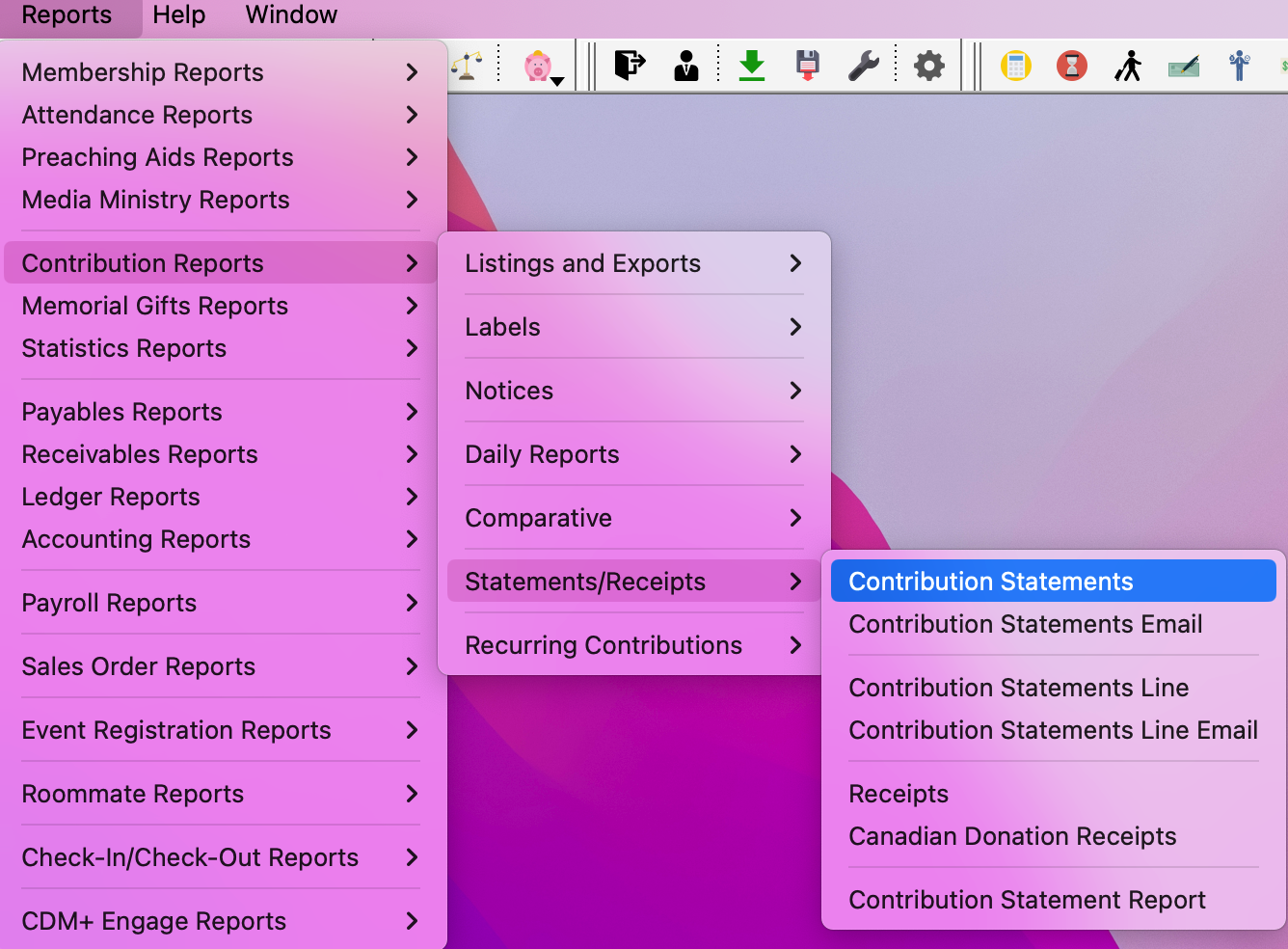The width and height of the screenshot is (1288, 949).
Task: Select Contribution Statements Email
Action: (x=1025, y=624)
